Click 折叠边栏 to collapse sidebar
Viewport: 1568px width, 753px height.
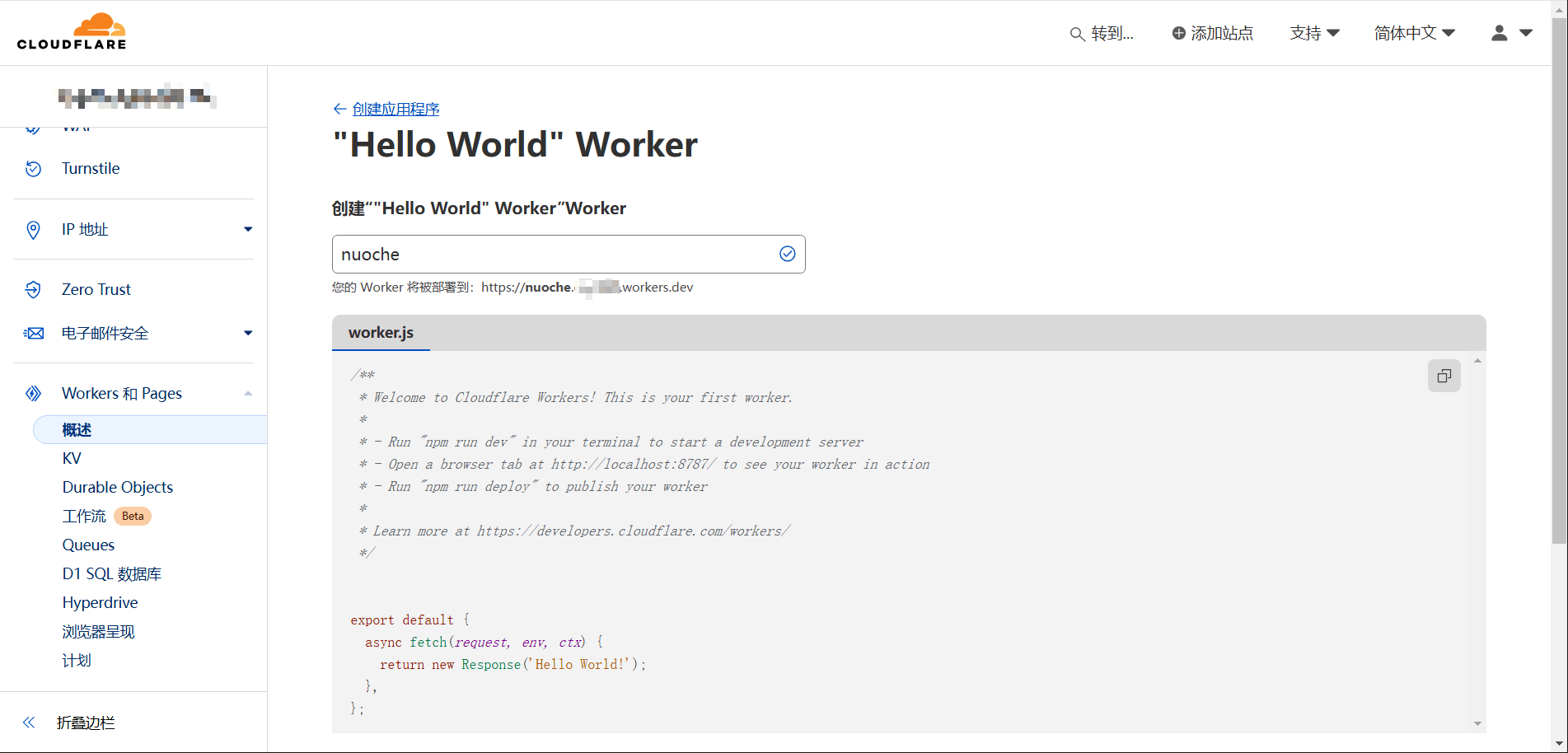click(86, 723)
